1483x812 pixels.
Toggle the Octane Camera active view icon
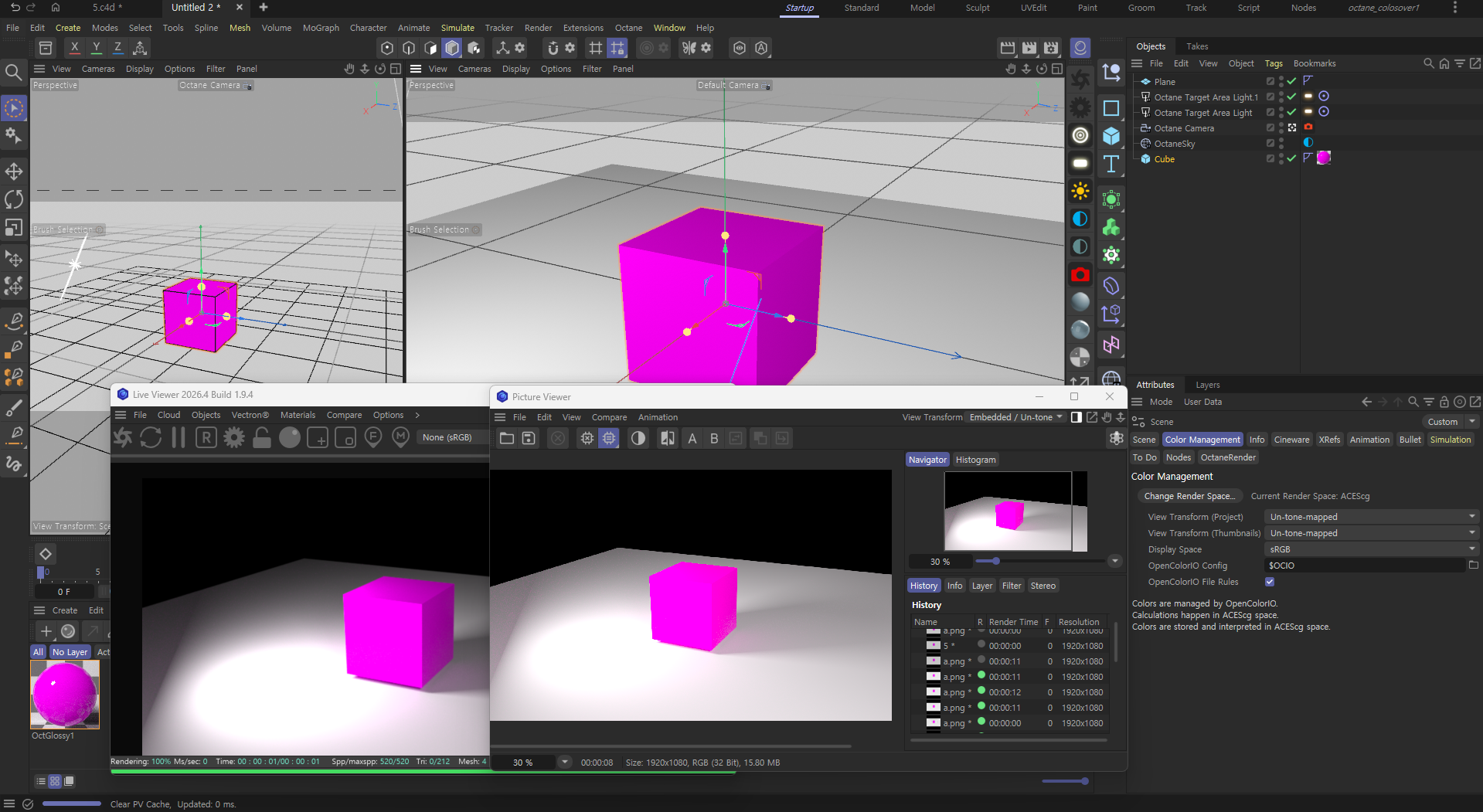coord(1292,127)
